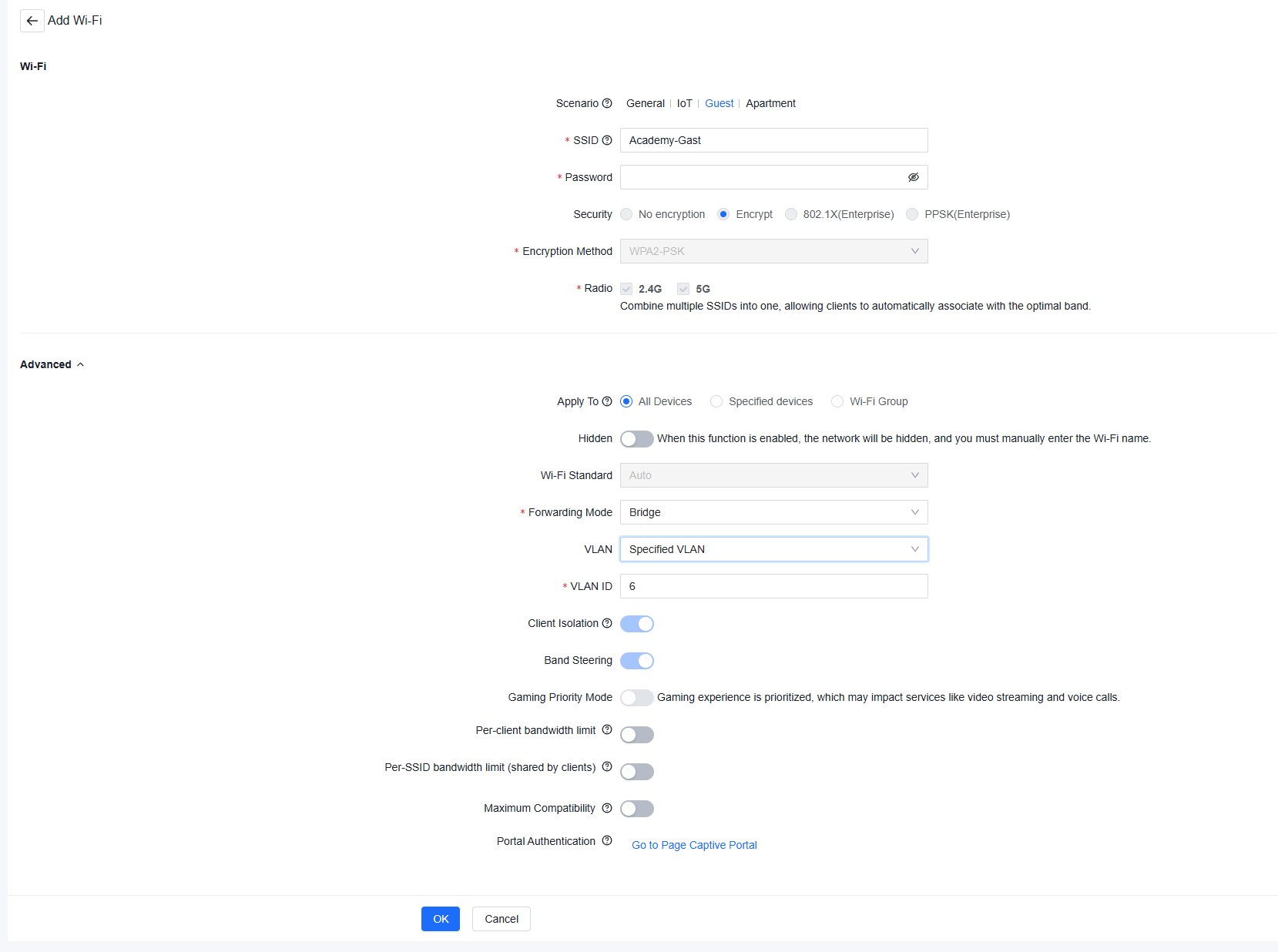Toggle the 5G radio checkbox

683,289
